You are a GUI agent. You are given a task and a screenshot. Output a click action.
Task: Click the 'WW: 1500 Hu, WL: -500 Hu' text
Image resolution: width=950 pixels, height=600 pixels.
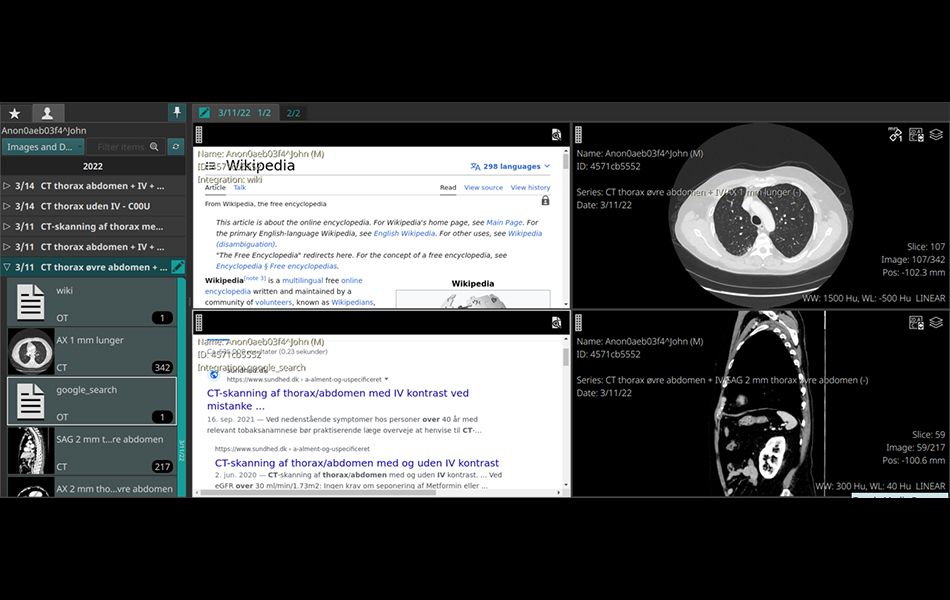point(857,298)
